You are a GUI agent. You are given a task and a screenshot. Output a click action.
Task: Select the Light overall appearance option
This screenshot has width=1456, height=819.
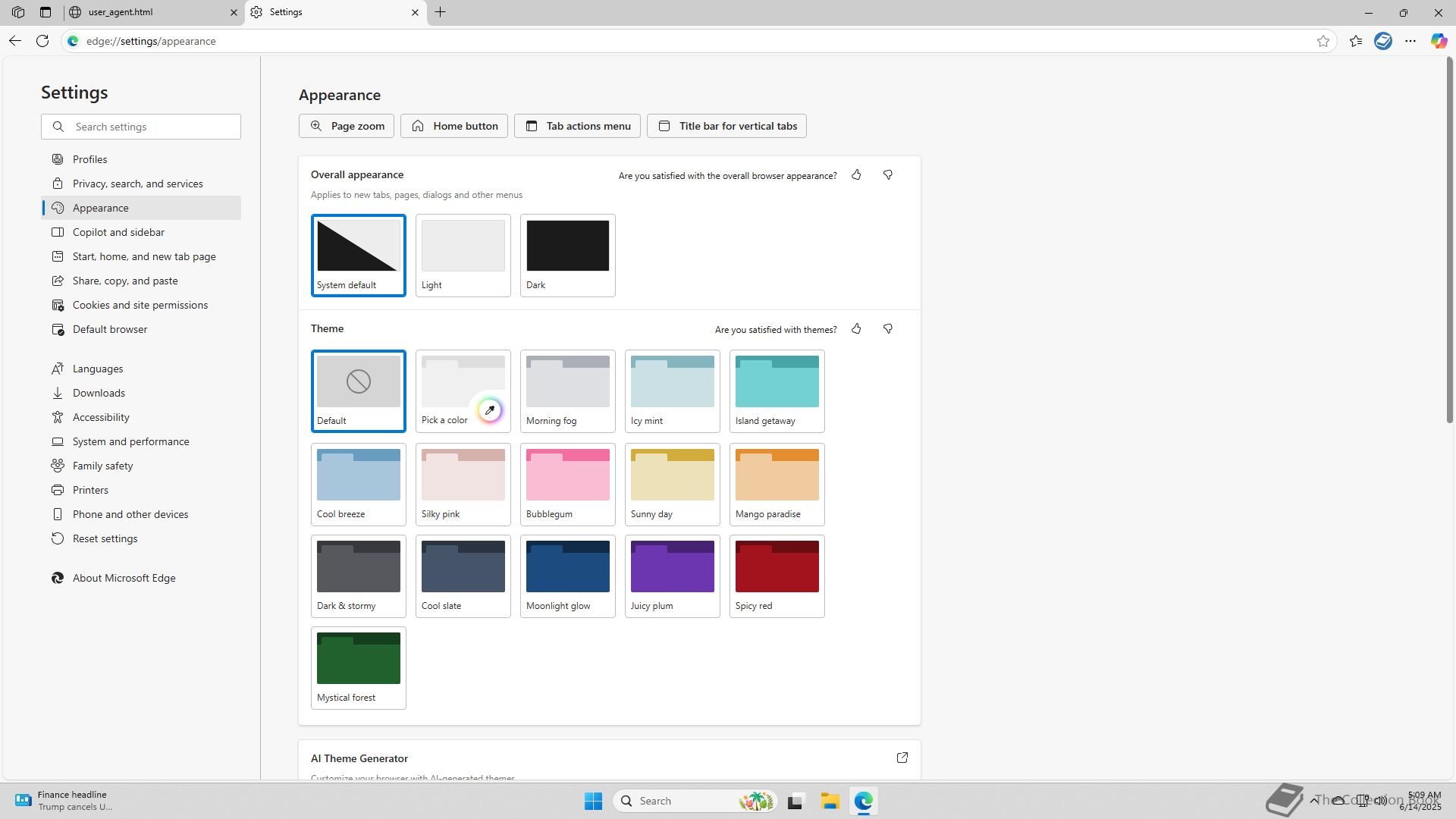[463, 255]
